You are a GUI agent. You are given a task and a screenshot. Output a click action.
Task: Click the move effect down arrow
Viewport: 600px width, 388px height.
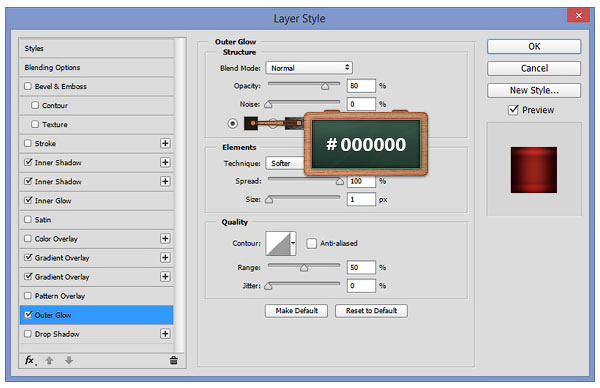[69, 360]
